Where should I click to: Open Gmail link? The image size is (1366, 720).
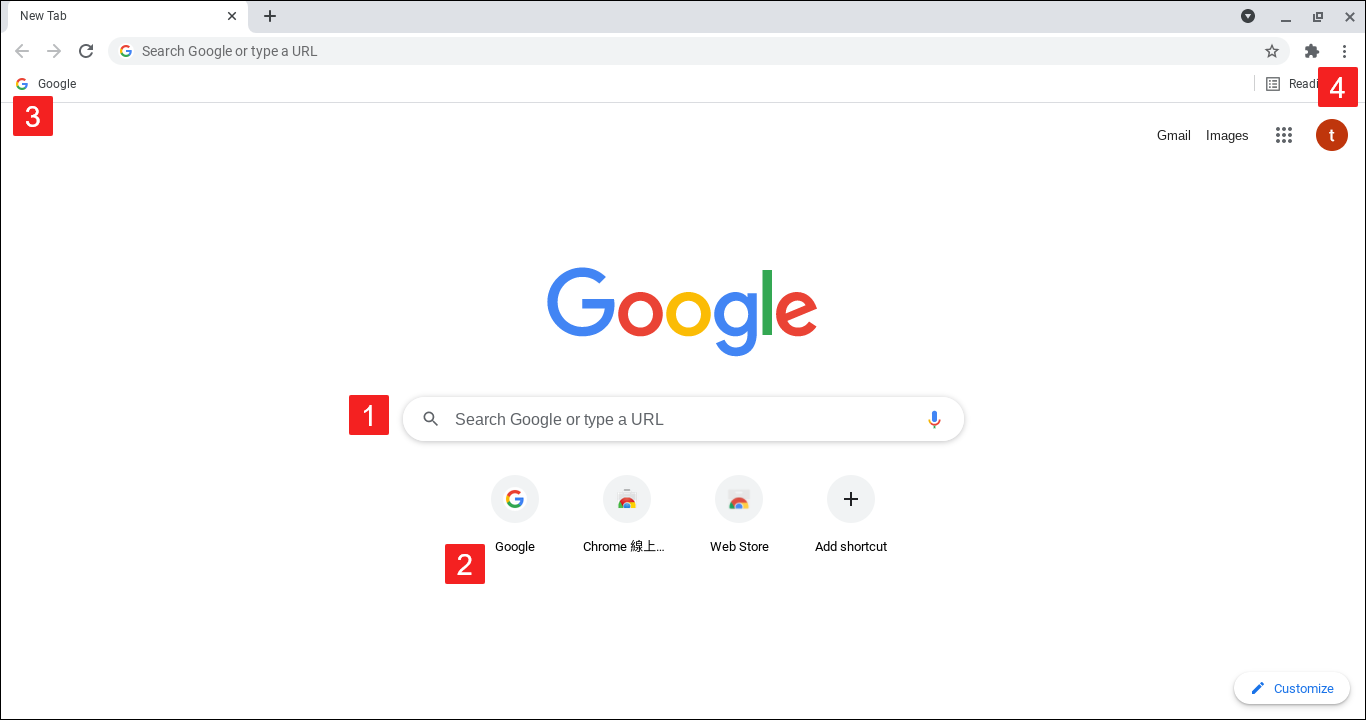pos(1174,135)
